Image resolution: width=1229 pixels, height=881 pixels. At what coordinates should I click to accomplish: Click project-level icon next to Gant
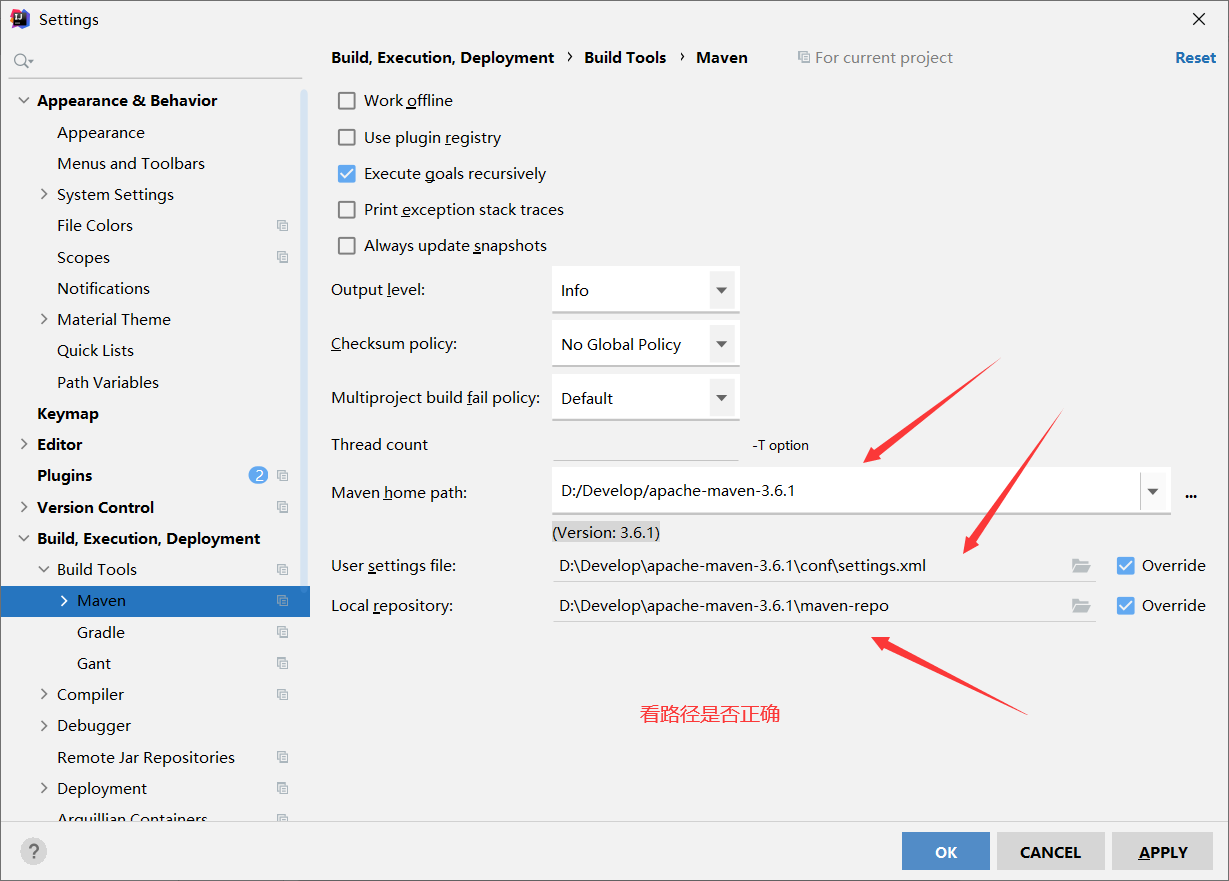[x=283, y=663]
